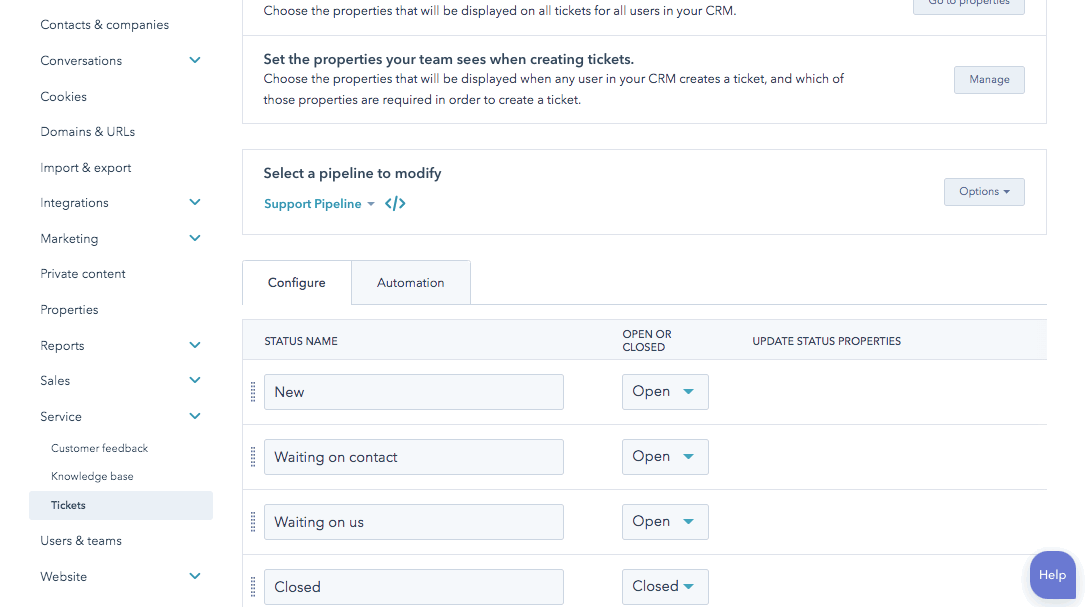
Task: Grab the drag handle for New status
Action: pos(253,392)
